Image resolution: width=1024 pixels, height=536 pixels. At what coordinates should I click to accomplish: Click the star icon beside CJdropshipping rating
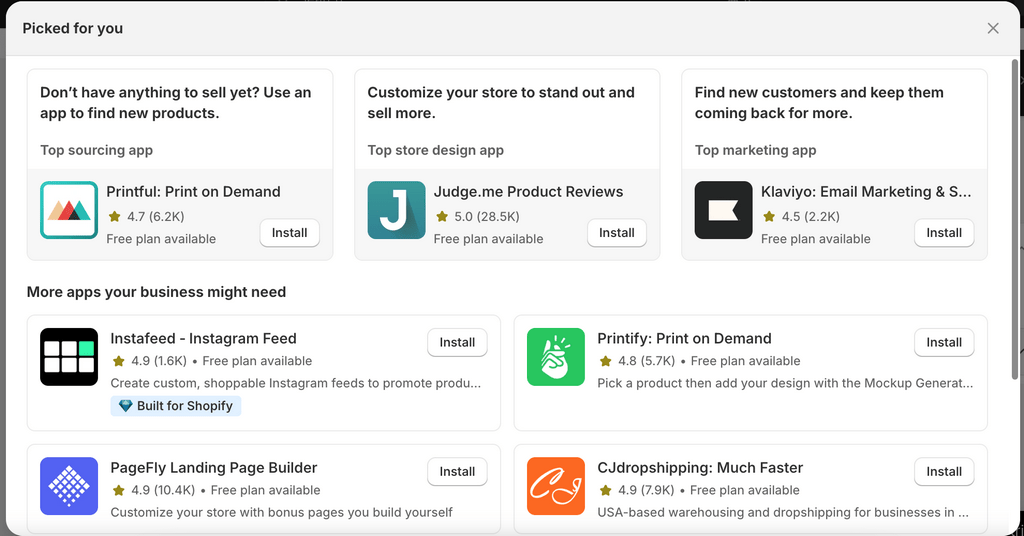click(x=605, y=490)
